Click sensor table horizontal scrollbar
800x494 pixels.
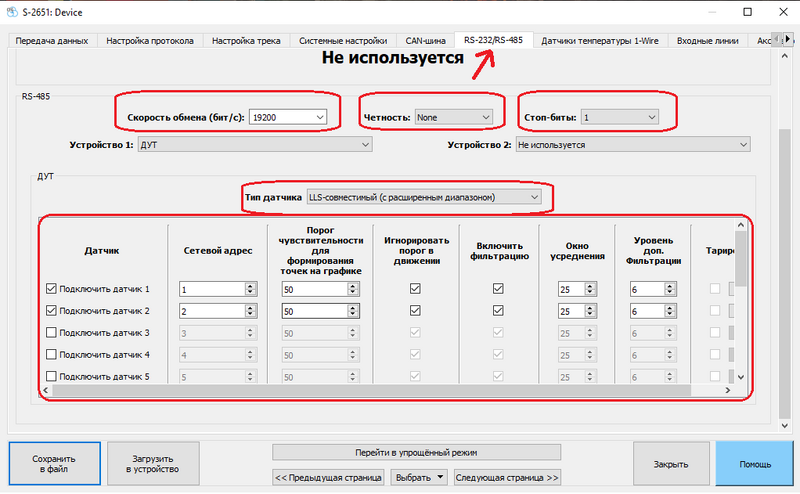click(371, 390)
